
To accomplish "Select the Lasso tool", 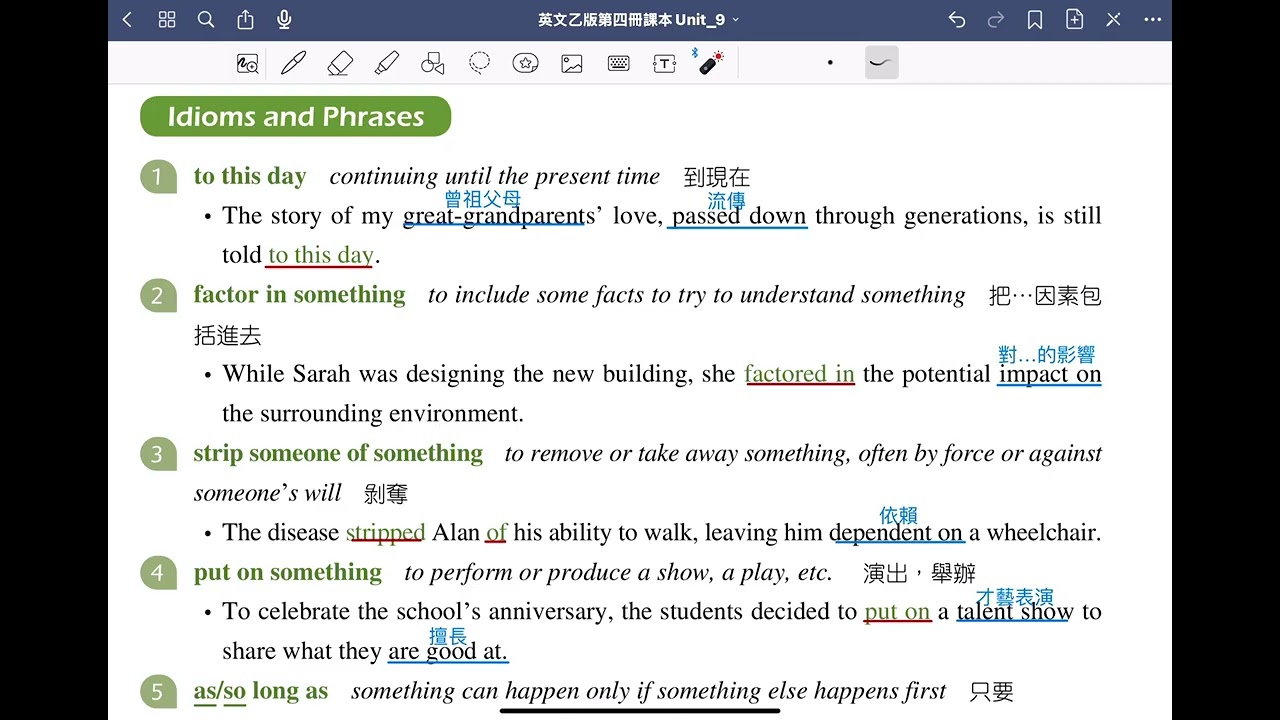I will pos(480,63).
